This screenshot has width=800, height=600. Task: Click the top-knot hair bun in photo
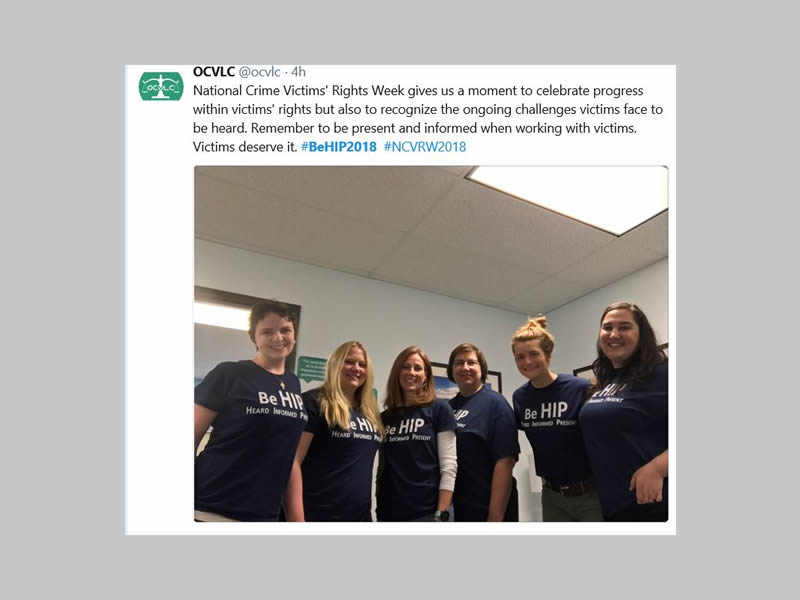coord(537,322)
